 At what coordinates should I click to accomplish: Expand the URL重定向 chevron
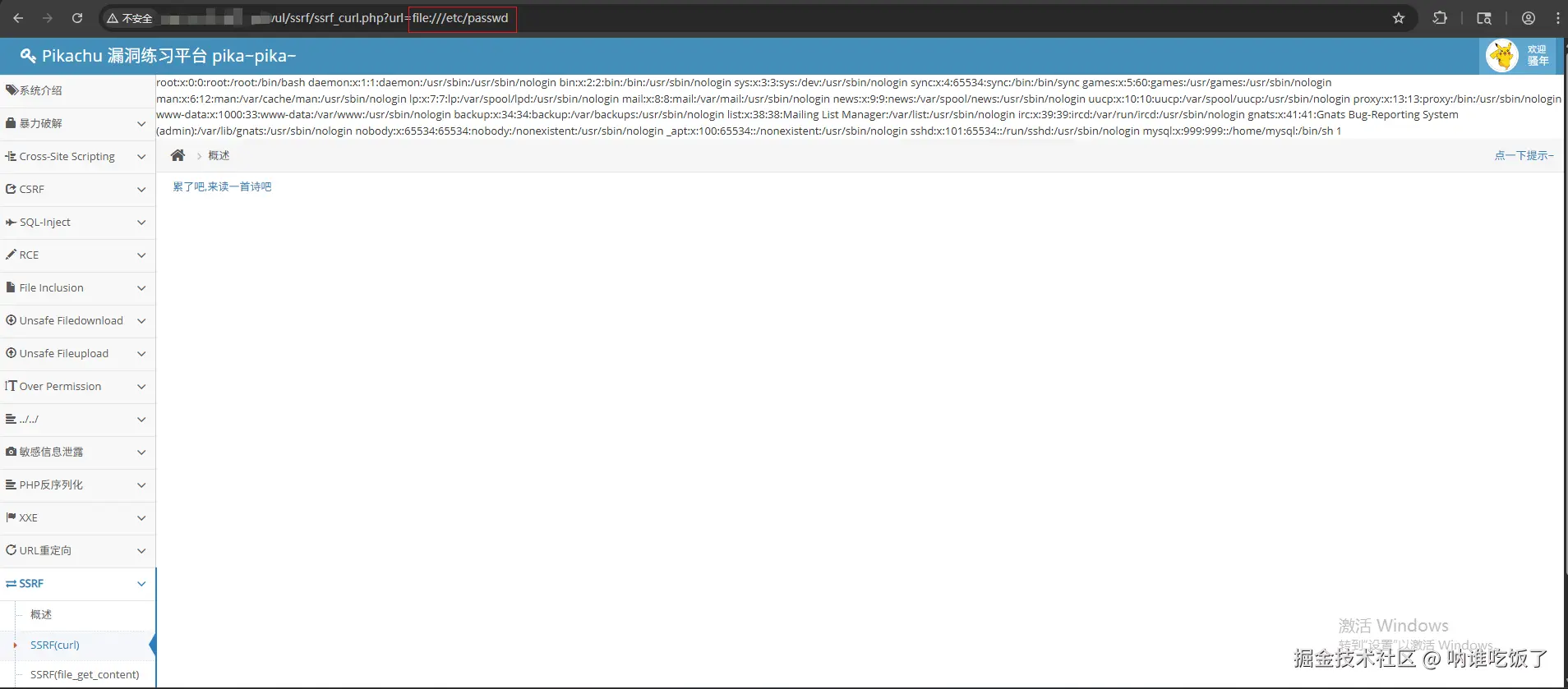coord(141,551)
